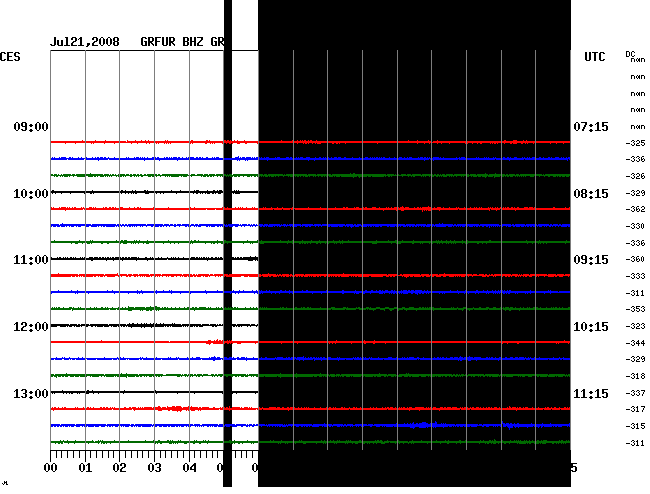Click the DC value -317
This screenshot has height=494, width=650.
(x=635, y=409)
